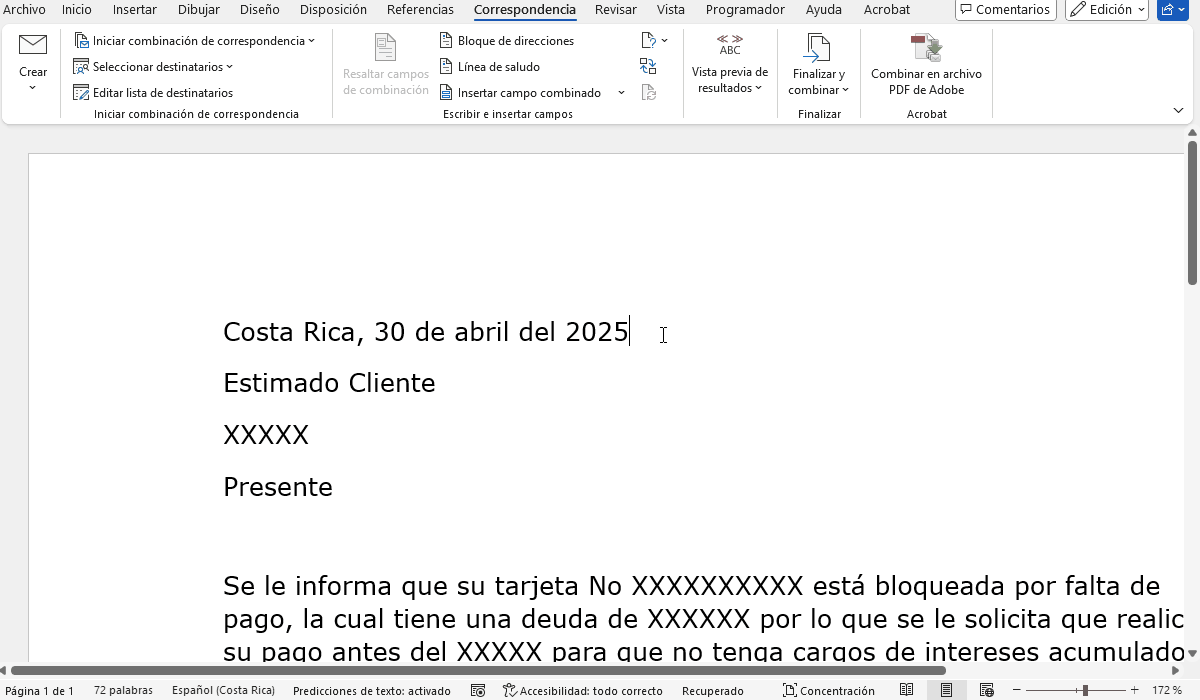Click the macro recording status bar icon
This screenshot has height=700, width=1200.
[478, 691]
